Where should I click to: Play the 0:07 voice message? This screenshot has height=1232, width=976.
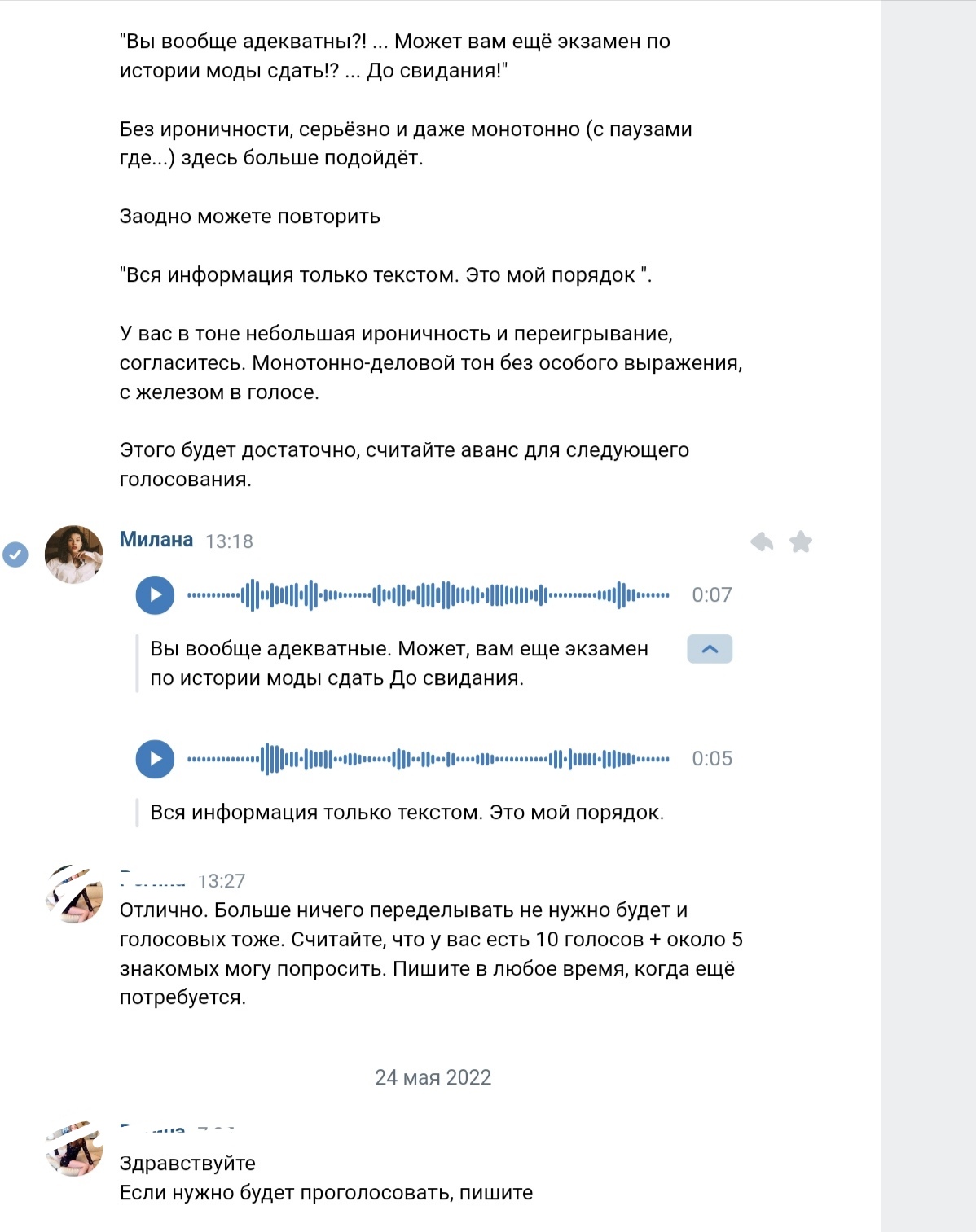click(155, 595)
